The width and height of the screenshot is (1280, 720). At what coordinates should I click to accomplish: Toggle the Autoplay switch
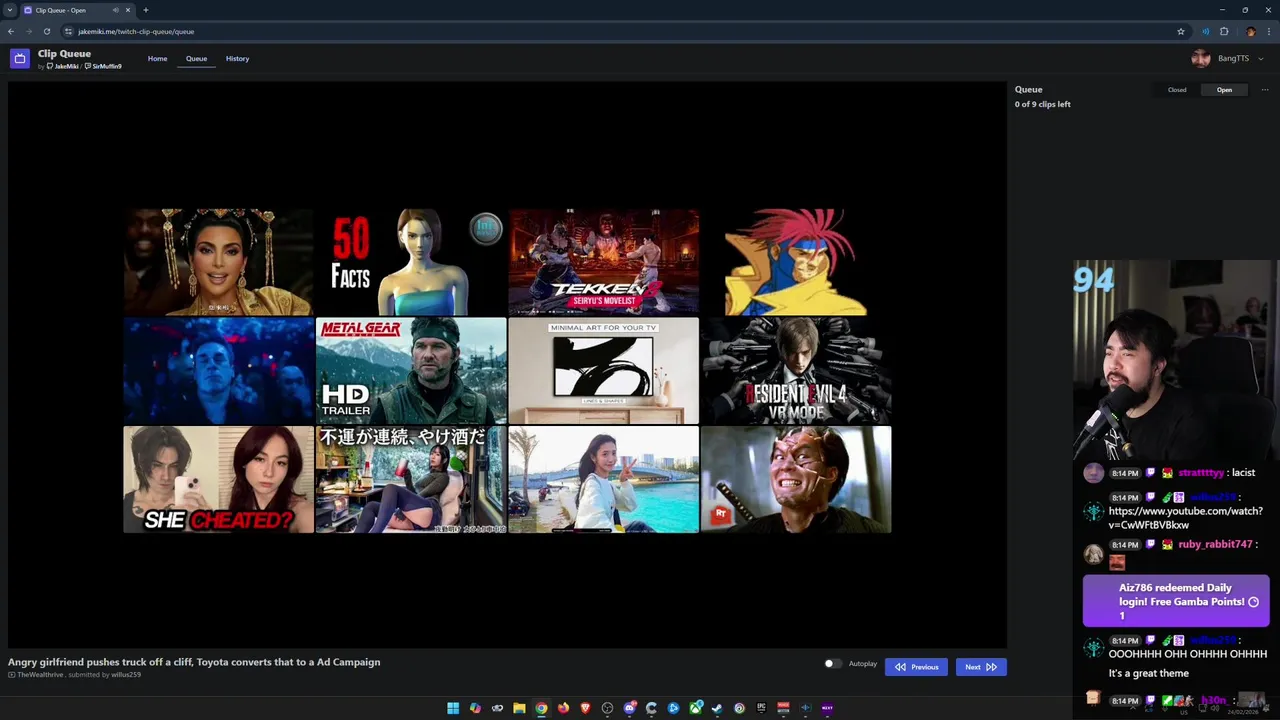[832, 664]
